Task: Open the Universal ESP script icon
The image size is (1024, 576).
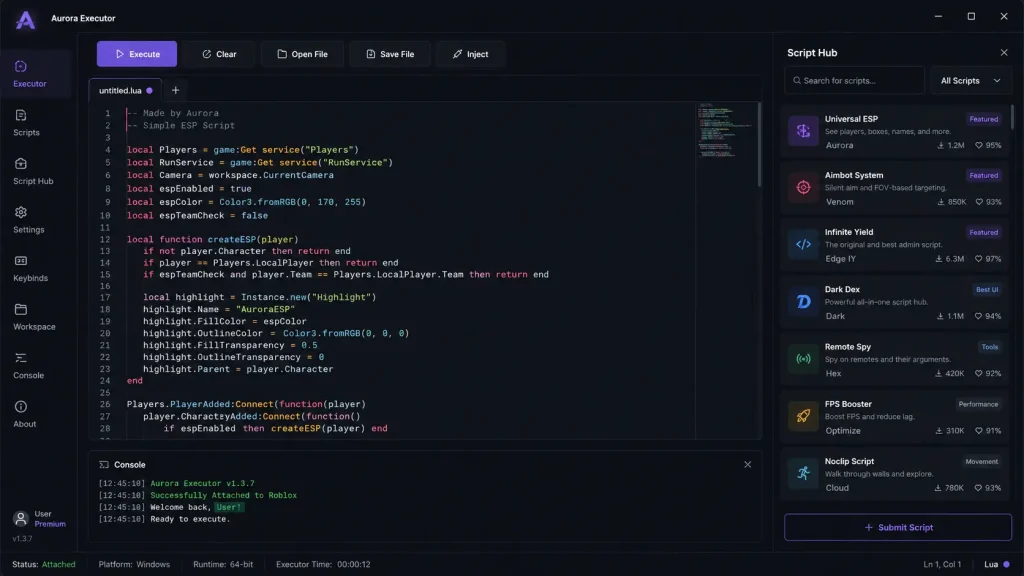Action: point(803,131)
